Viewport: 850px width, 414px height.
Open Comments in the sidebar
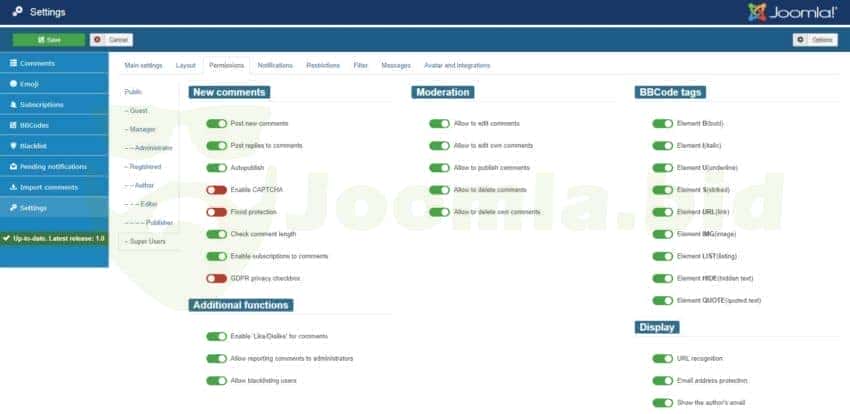[54, 63]
